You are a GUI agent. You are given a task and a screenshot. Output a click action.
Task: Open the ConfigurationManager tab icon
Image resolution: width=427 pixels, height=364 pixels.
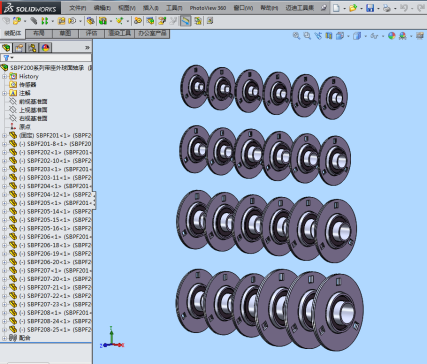pos(32,48)
